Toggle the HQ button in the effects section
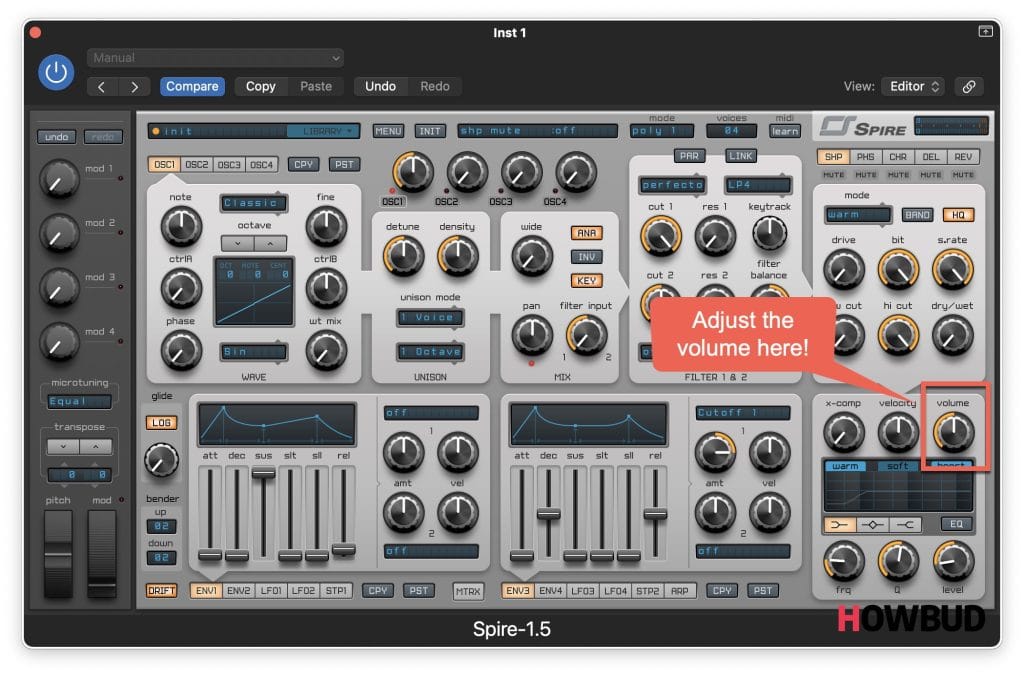 (x=957, y=215)
